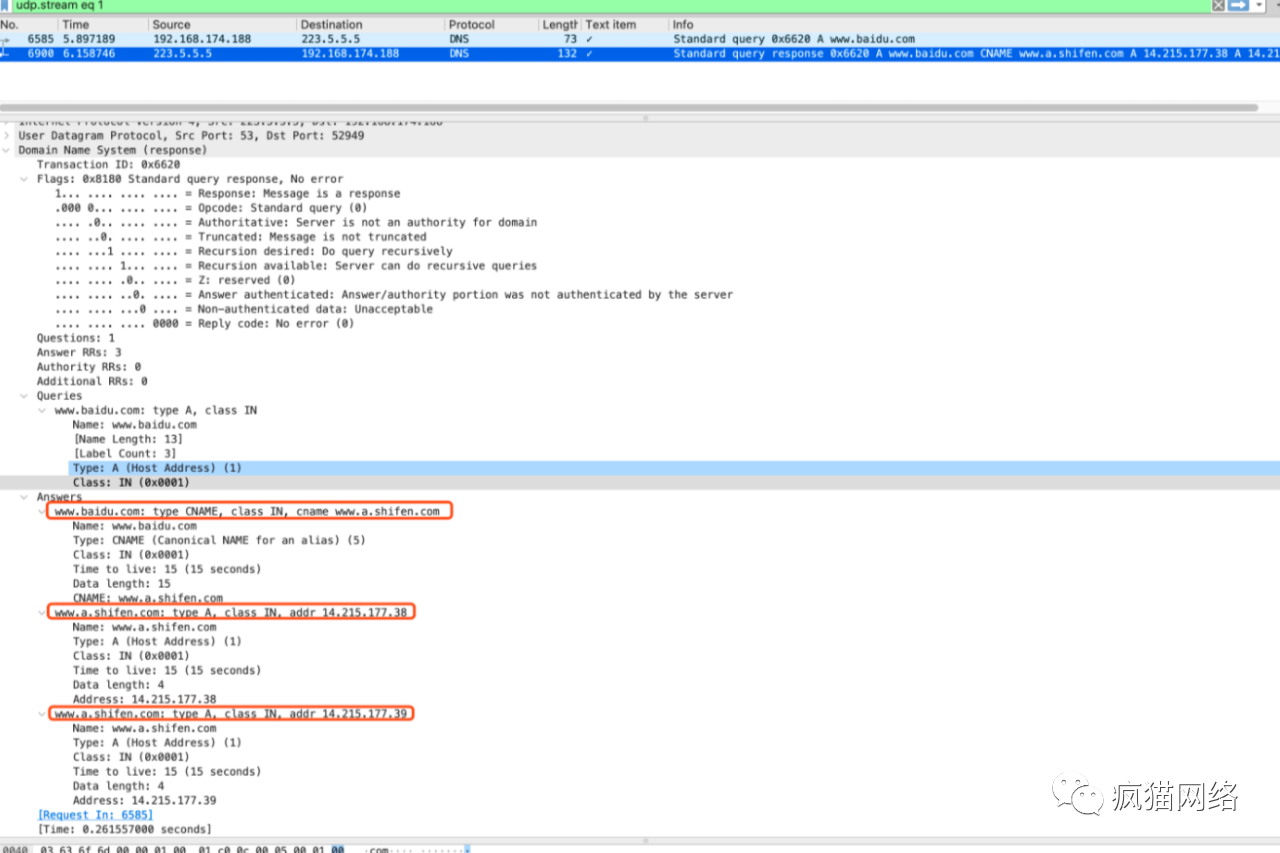Collapse the answer node for addr 14.215.177.39
Screen dimensions: 1280x853
point(43,714)
